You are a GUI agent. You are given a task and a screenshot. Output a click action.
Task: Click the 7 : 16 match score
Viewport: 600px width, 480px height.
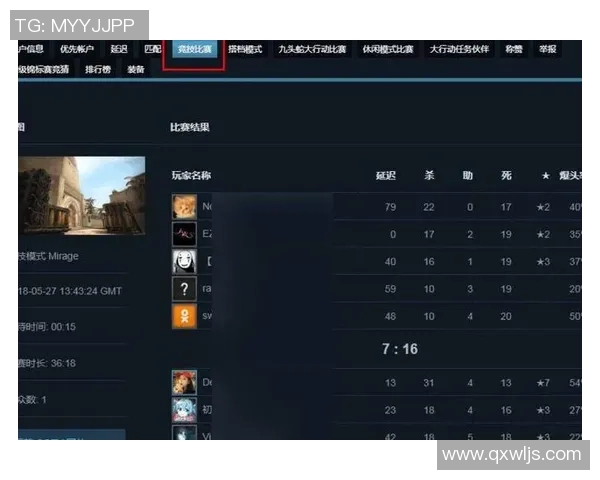coord(400,349)
